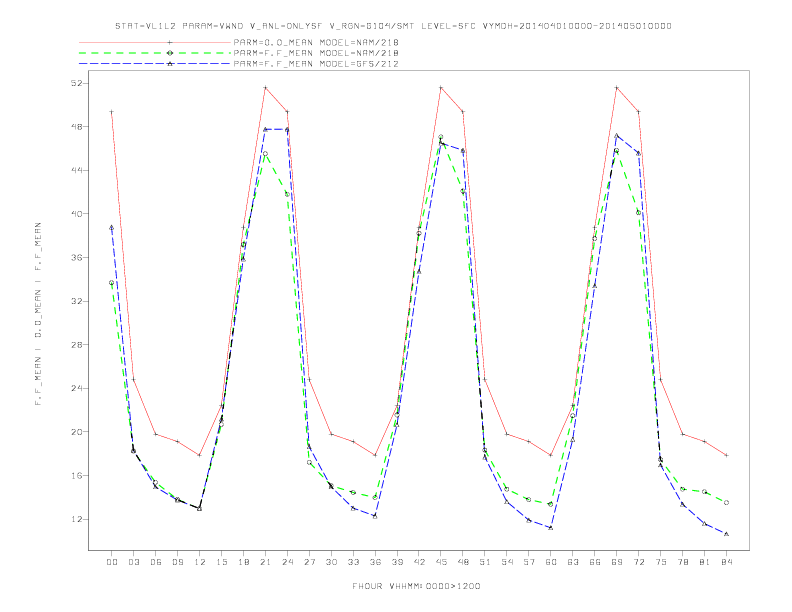Click x-axis hour label 51
792x612 pixels.
point(485,562)
